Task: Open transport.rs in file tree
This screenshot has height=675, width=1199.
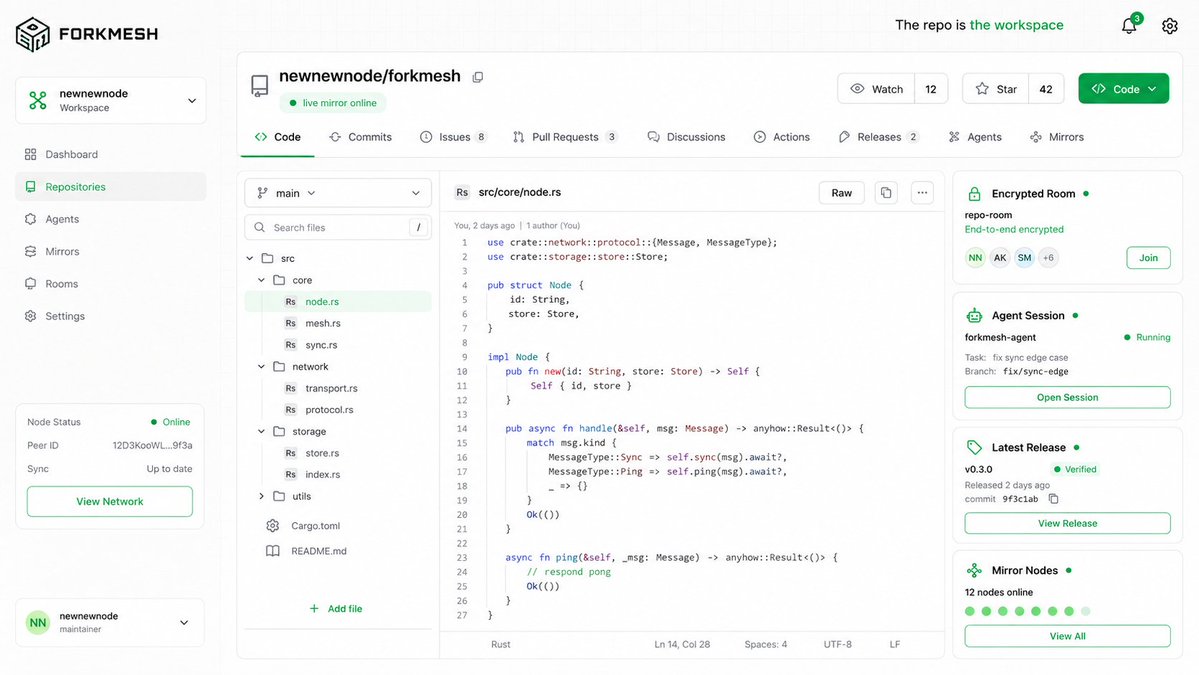Action: pyautogui.click(x=338, y=388)
